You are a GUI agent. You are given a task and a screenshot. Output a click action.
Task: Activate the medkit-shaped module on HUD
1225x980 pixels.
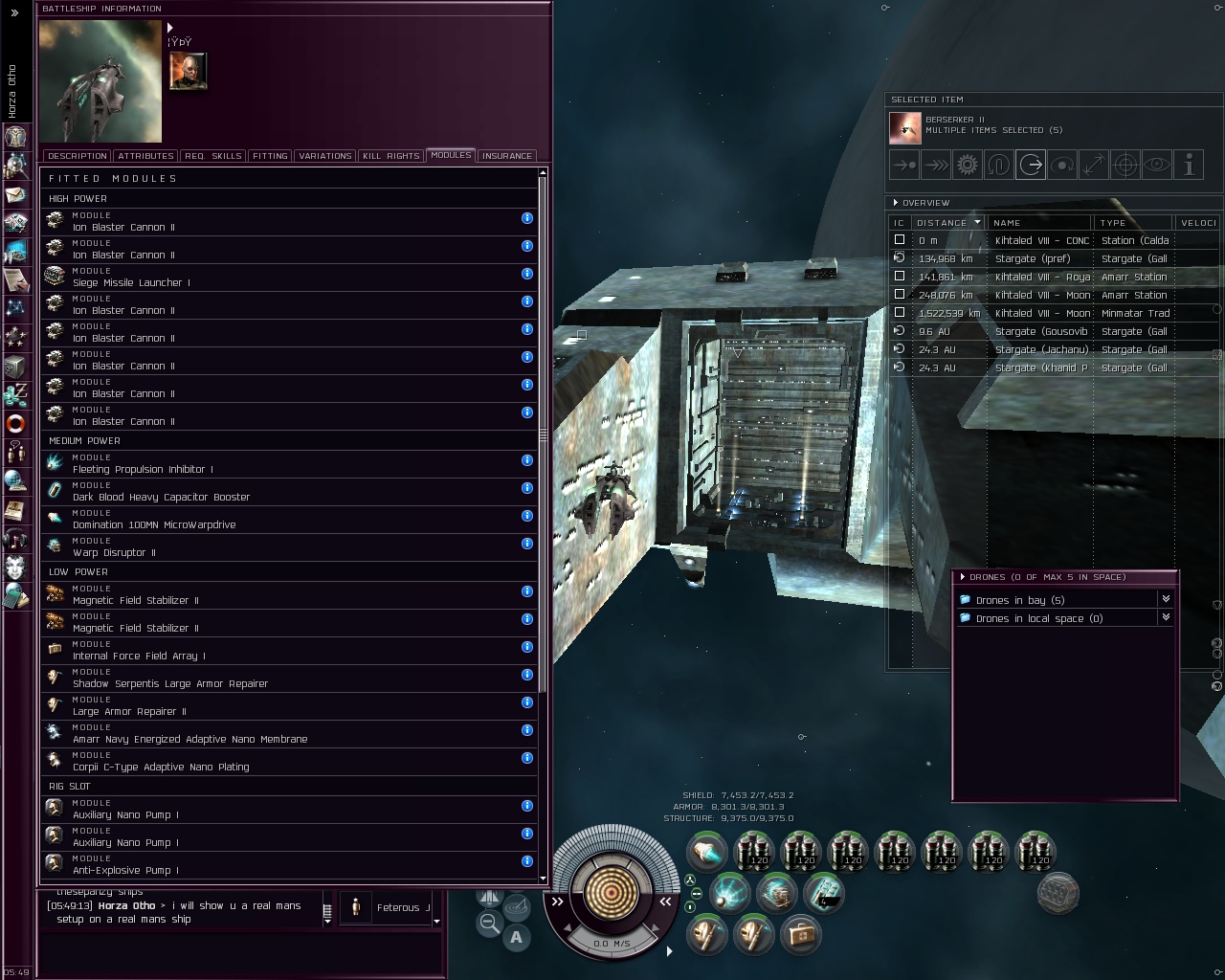click(800, 936)
